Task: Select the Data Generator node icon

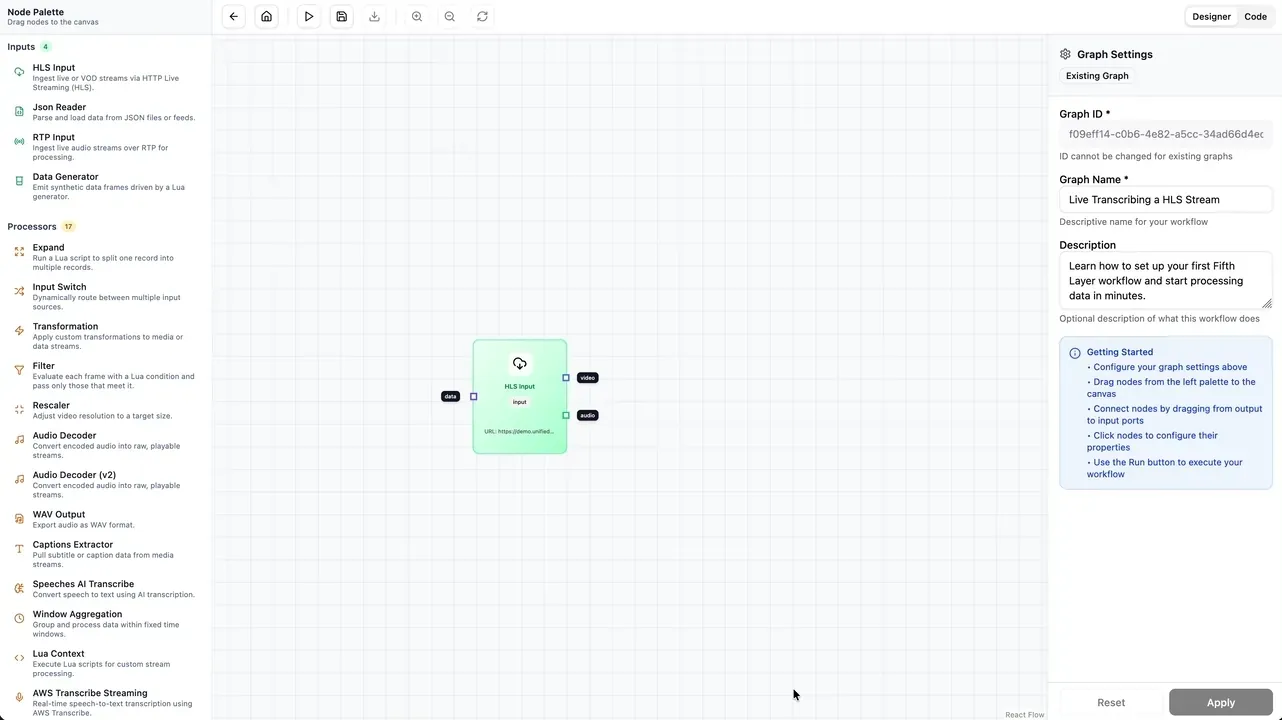Action: [19, 180]
